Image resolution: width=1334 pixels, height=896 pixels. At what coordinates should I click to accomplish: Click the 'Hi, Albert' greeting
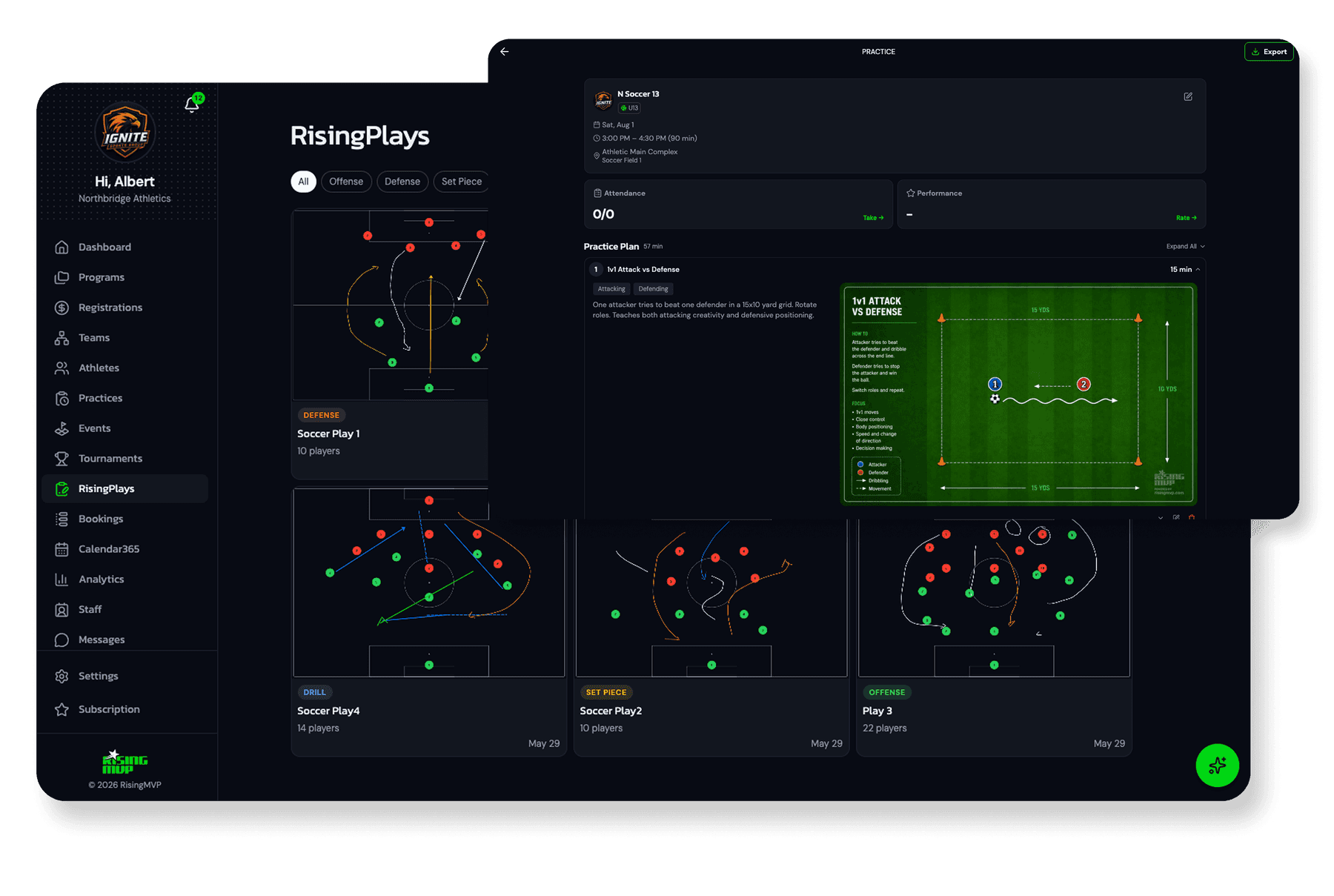[x=125, y=182]
